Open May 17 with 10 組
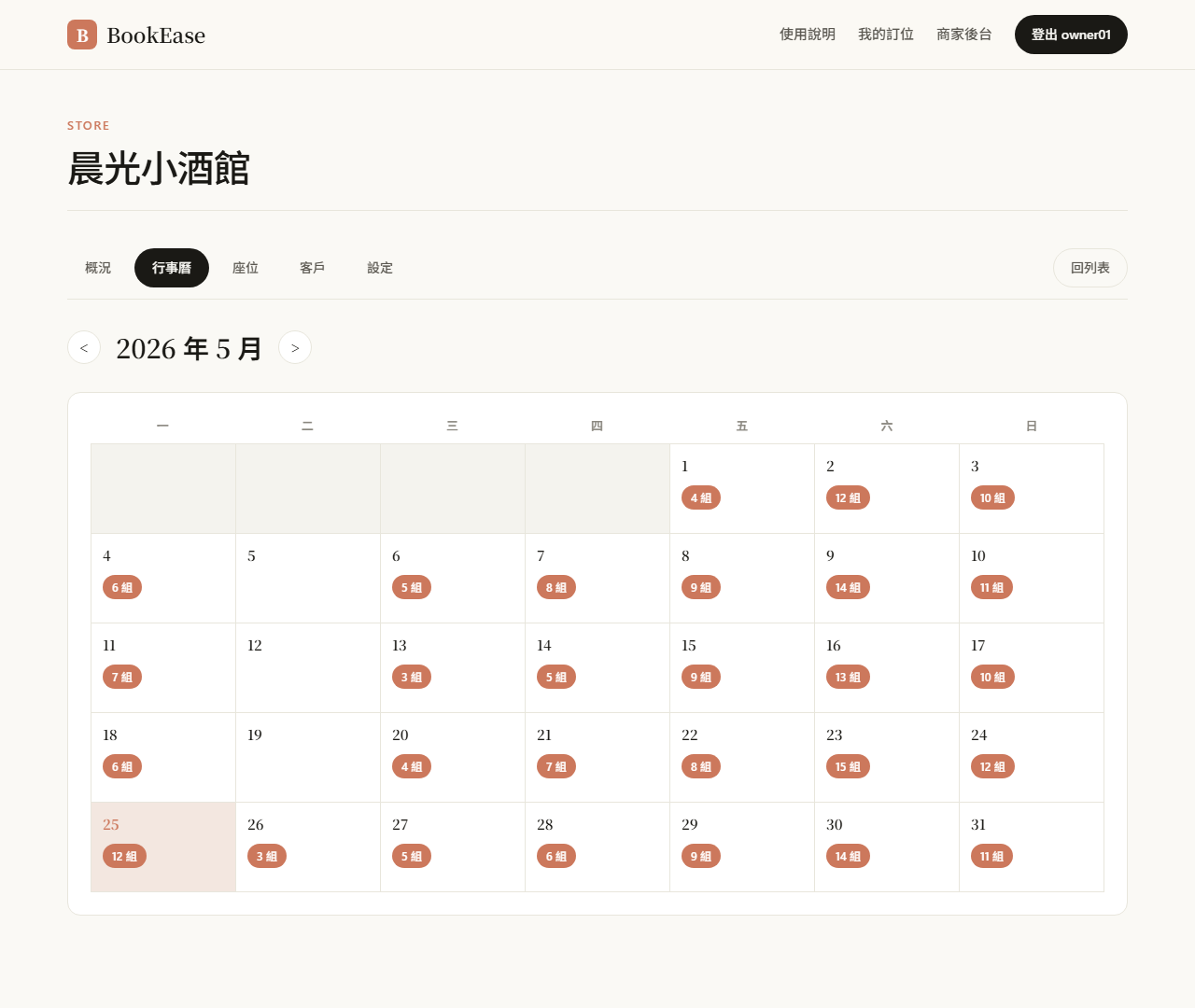The height and width of the screenshot is (1008, 1195). pyautogui.click(x=1032, y=668)
